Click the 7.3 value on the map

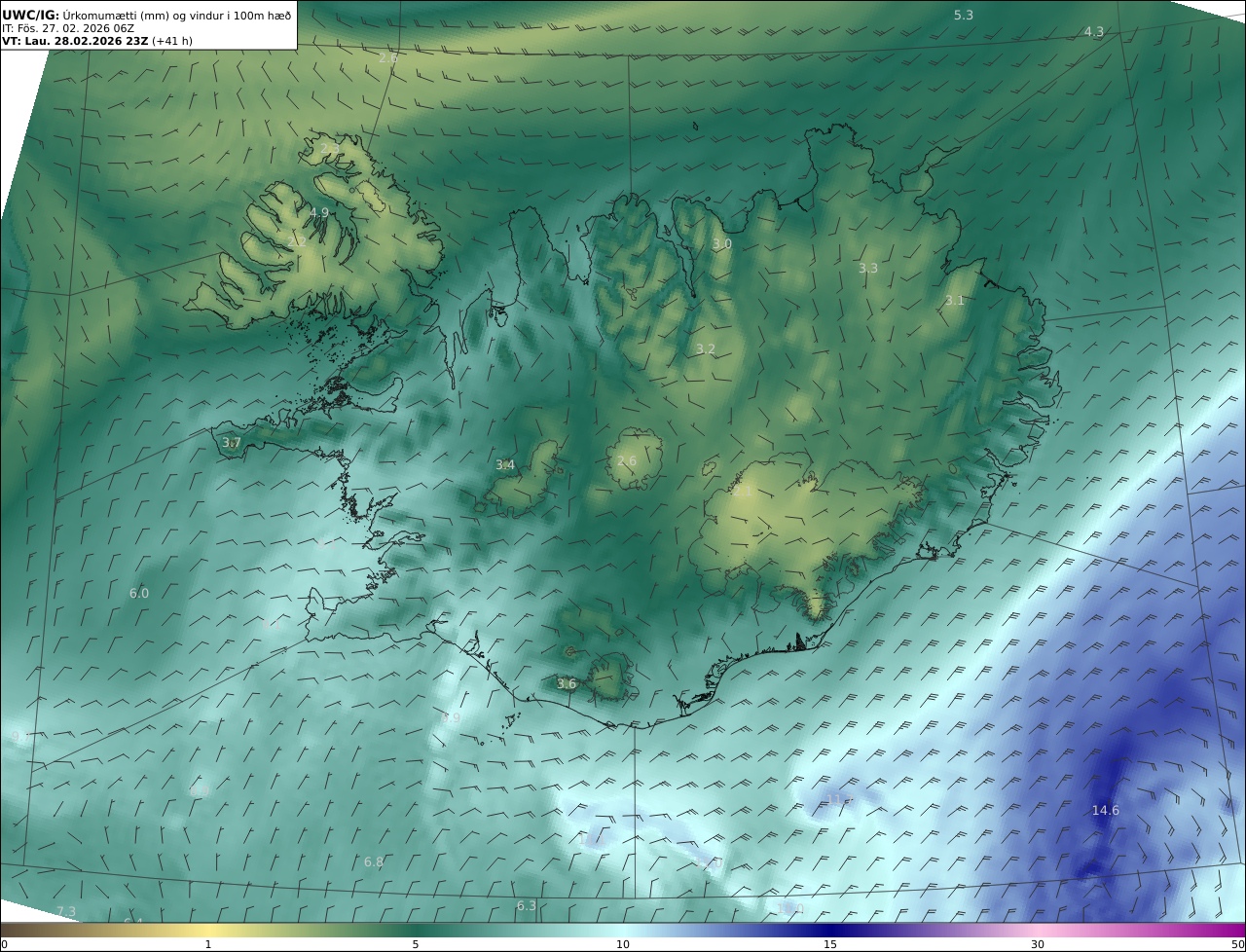pos(66,911)
